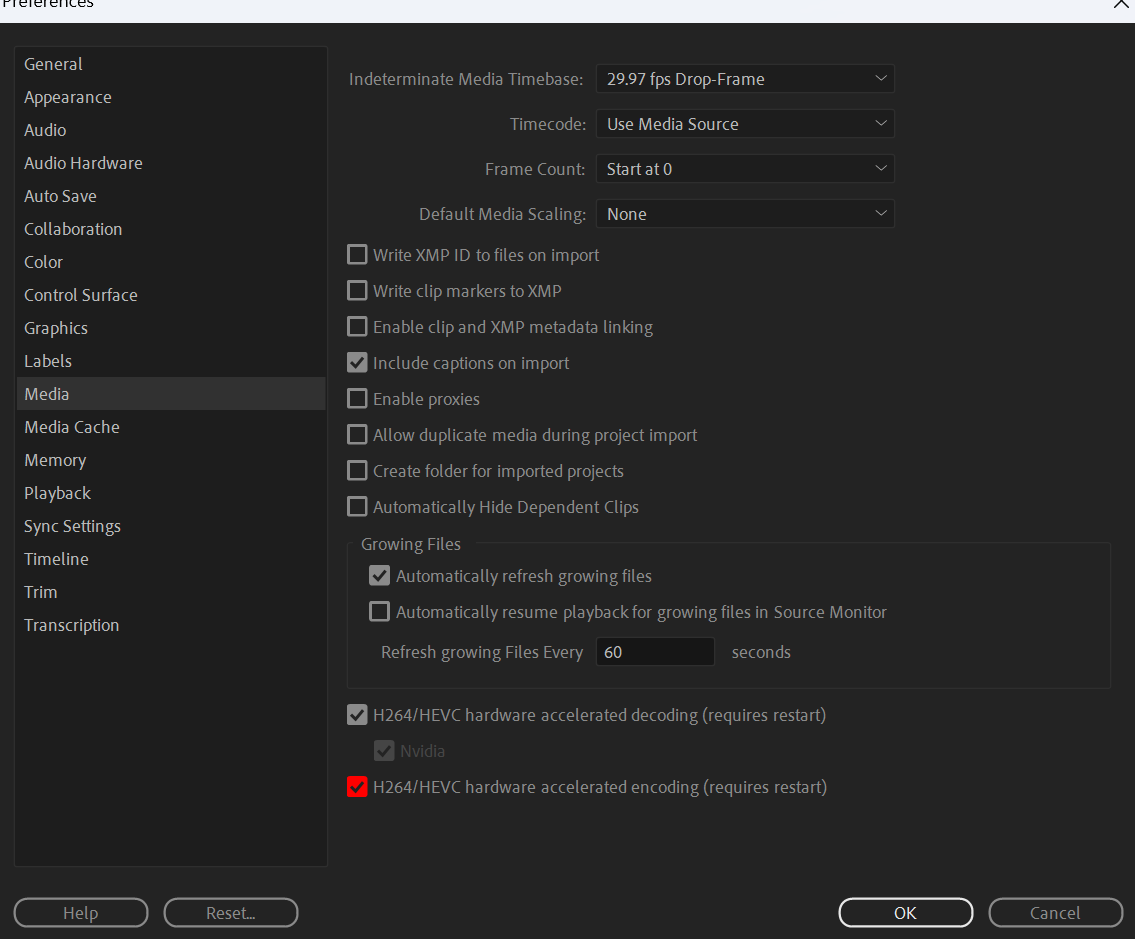1135x939 pixels.
Task: Toggle Write clip markers to XMP
Action: tap(357, 291)
